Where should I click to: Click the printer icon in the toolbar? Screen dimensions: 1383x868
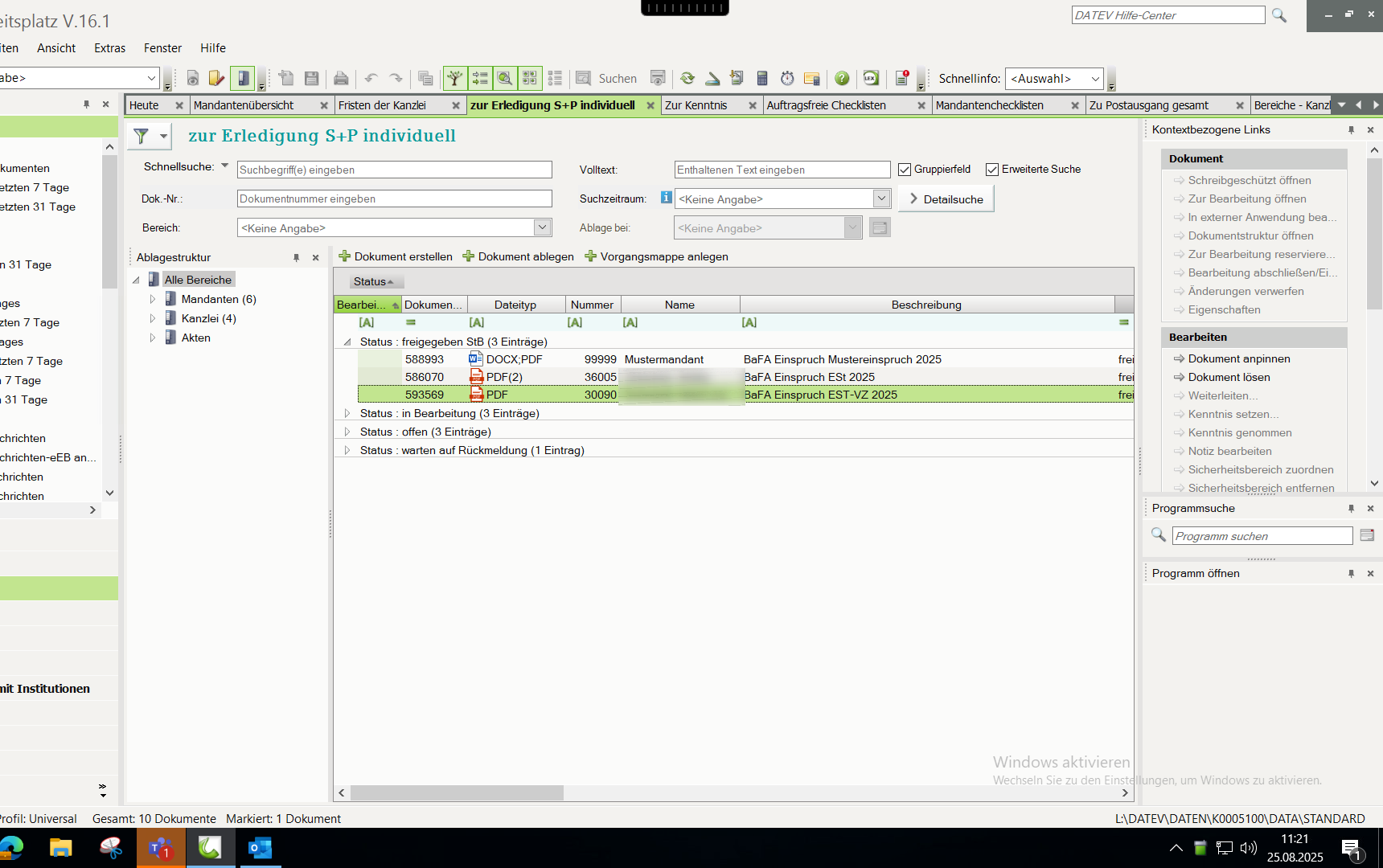tap(341, 78)
